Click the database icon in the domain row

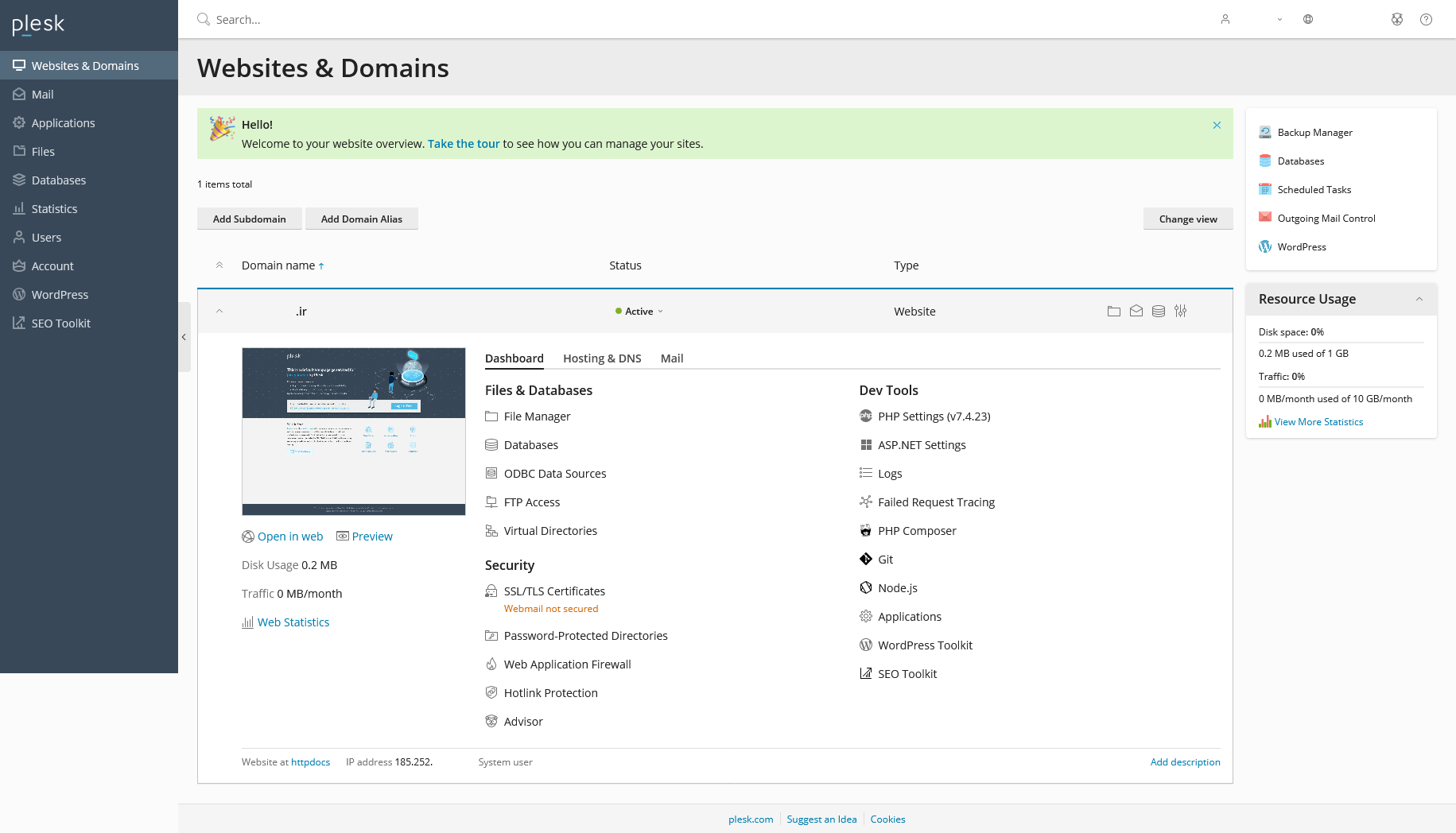(x=1159, y=312)
